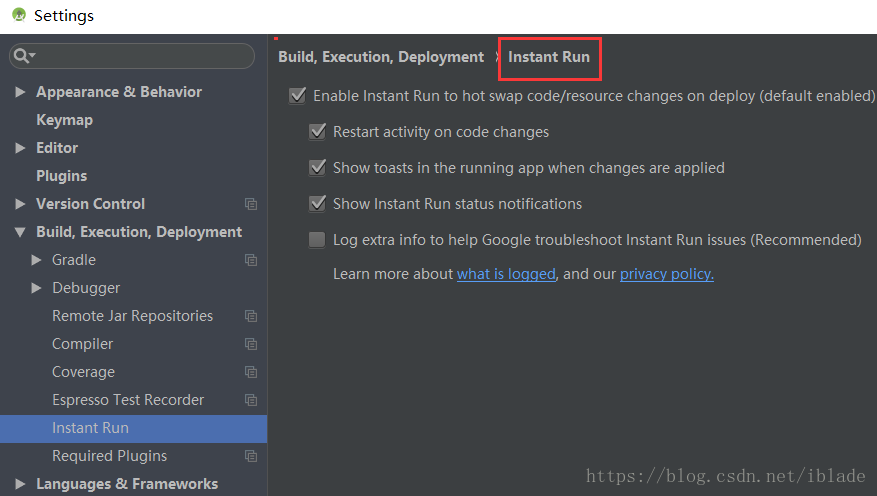Disable the Enable Instant Run checkbox
The image size is (877, 496).
[298, 96]
